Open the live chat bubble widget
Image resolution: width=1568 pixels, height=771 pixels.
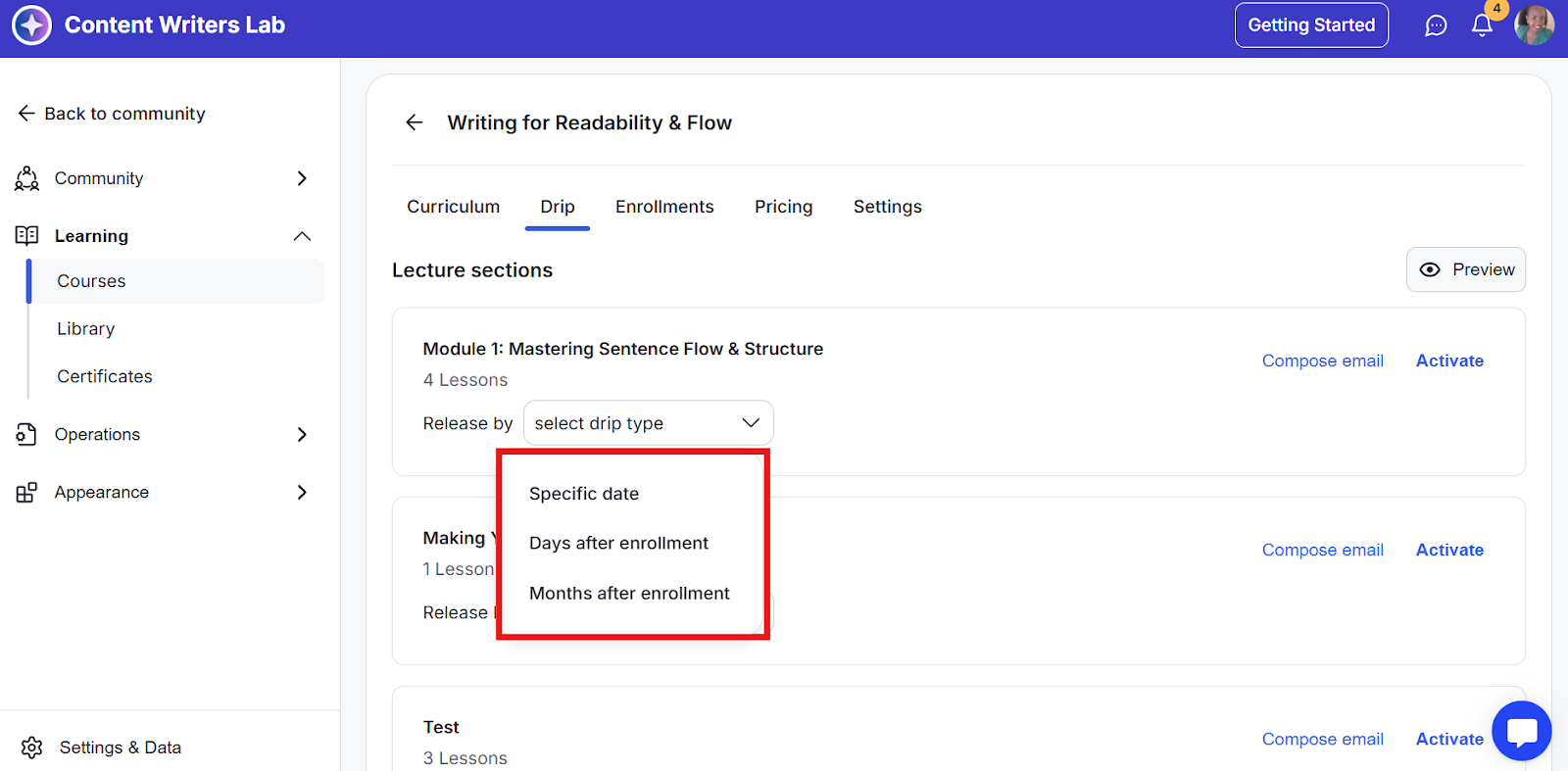coord(1522,731)
